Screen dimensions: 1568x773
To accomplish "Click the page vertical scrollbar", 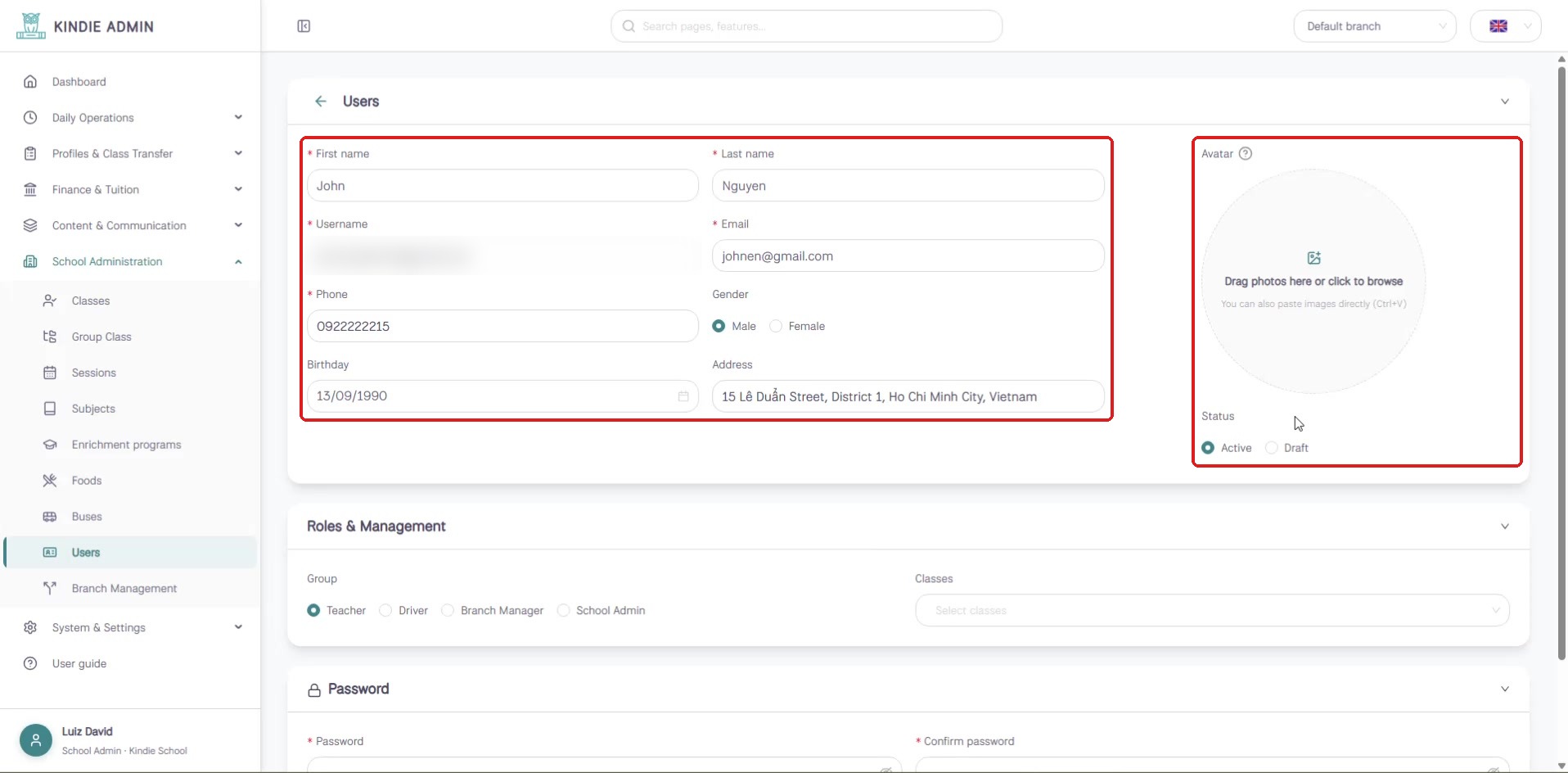I will 1561,363.
